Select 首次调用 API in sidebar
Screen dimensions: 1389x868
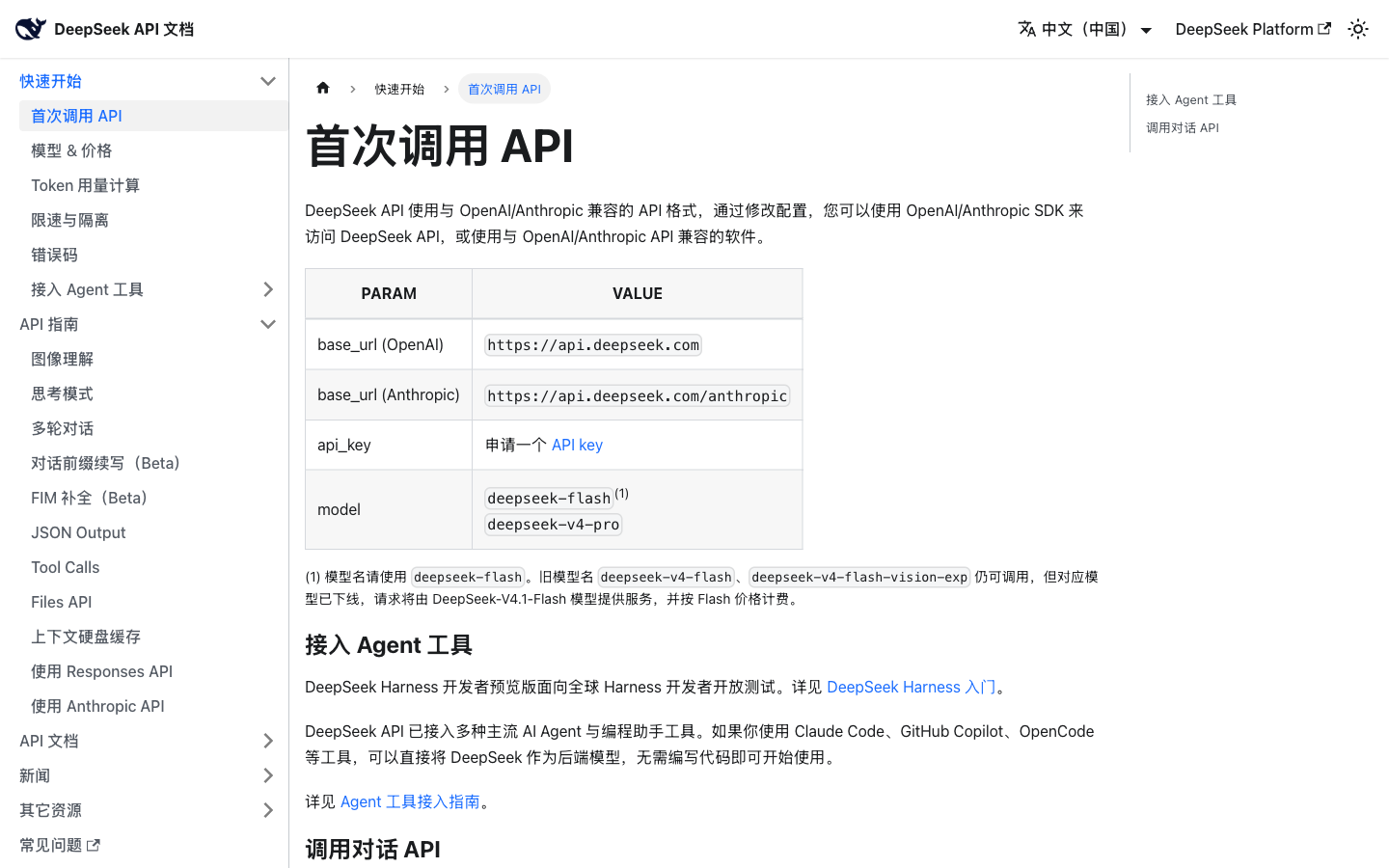pos(153,116)
